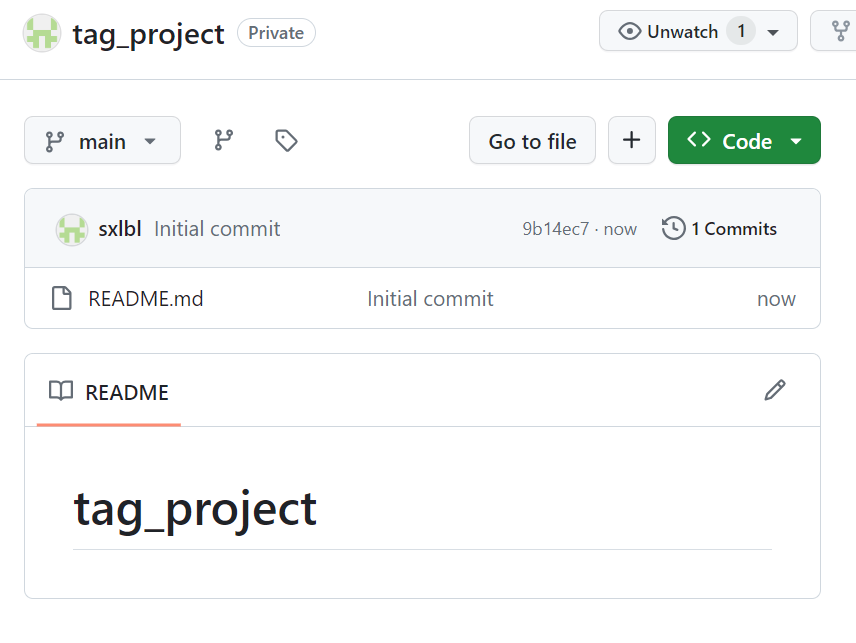Click the sxlbl username link
This screenshot has height=643, width=856.
pyautogui.click(x=120, y=229)
